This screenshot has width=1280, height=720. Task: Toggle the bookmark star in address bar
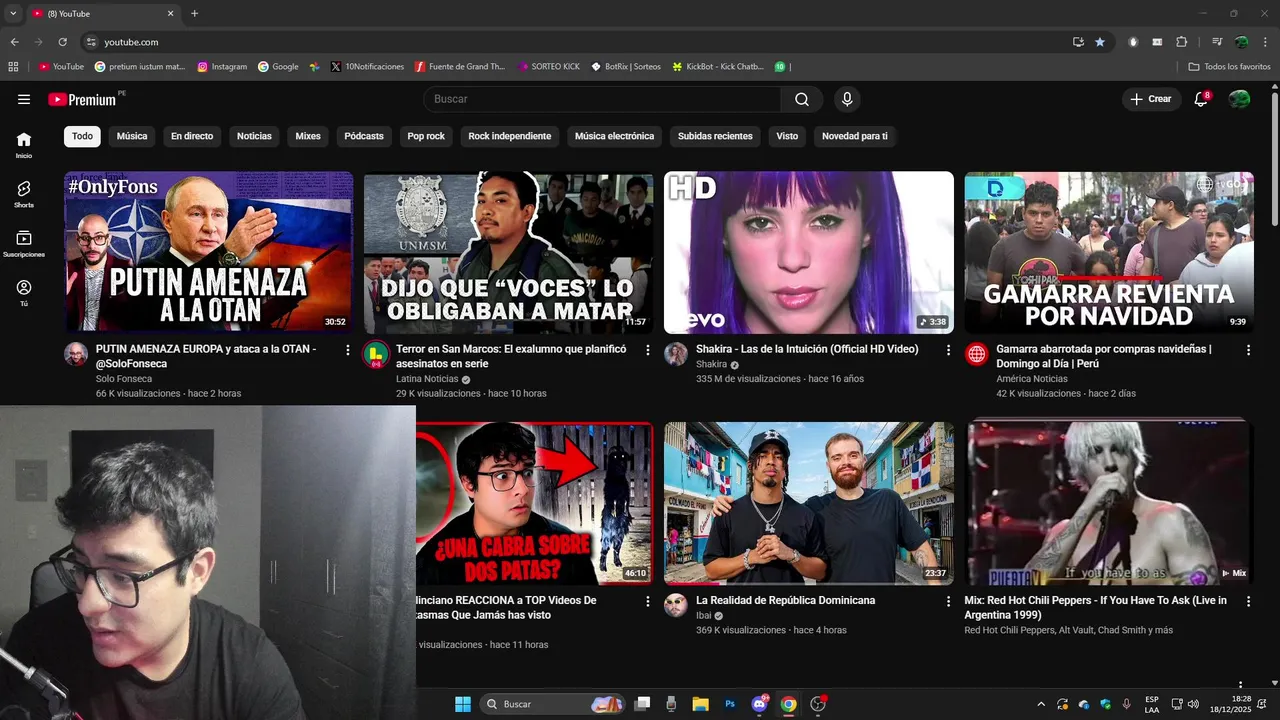coord(1100,42)
